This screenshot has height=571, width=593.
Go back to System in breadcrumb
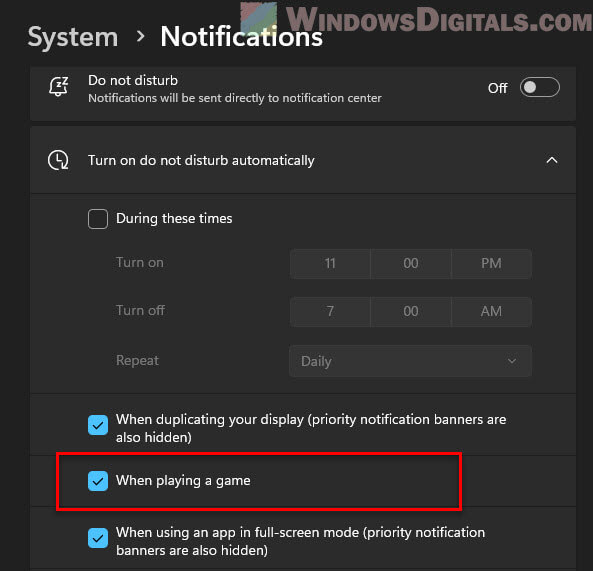coord(73,37)
